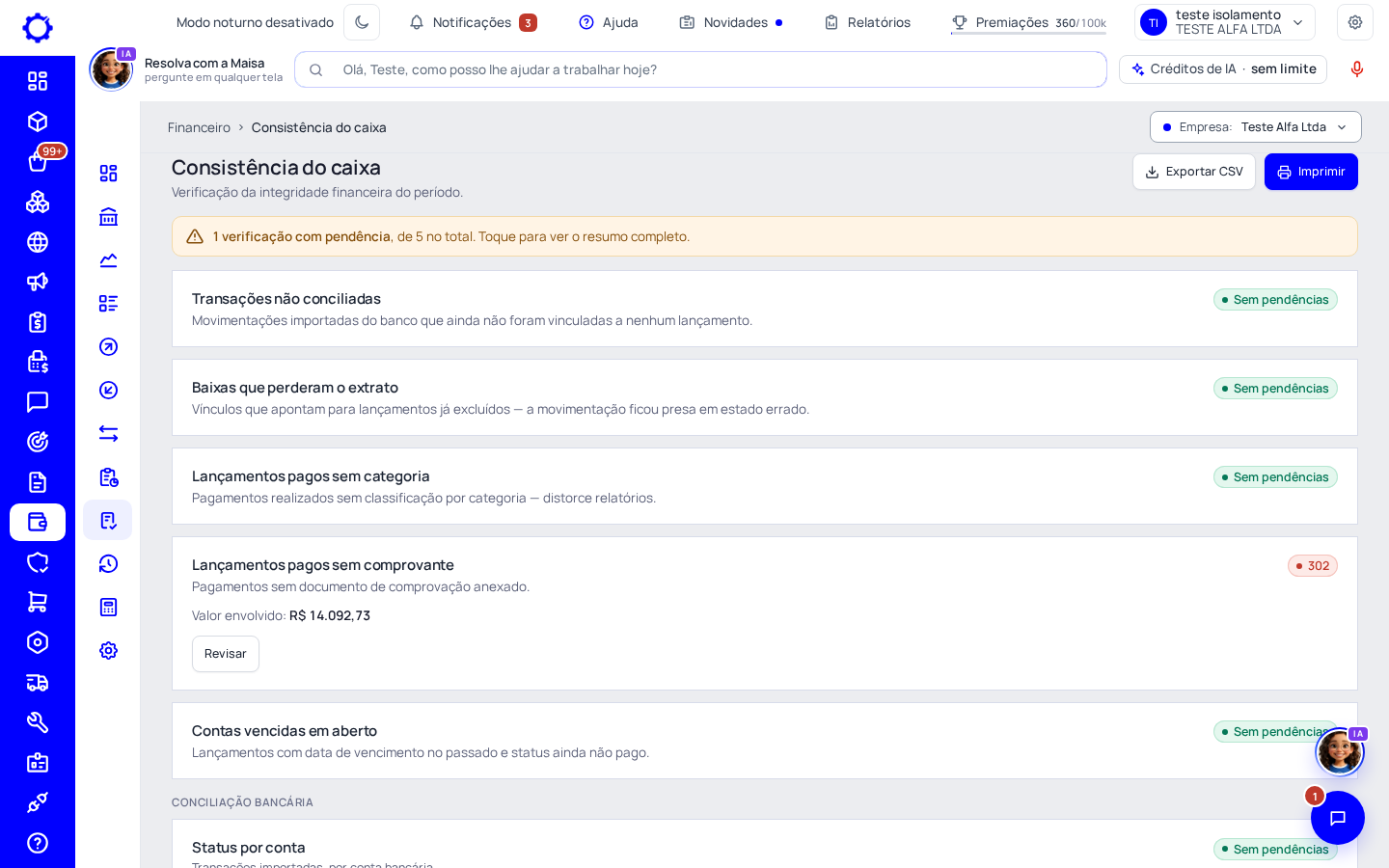Click the red 302 pending count badge
This screenshot has width=1389, height=868.
point(1313,566)
